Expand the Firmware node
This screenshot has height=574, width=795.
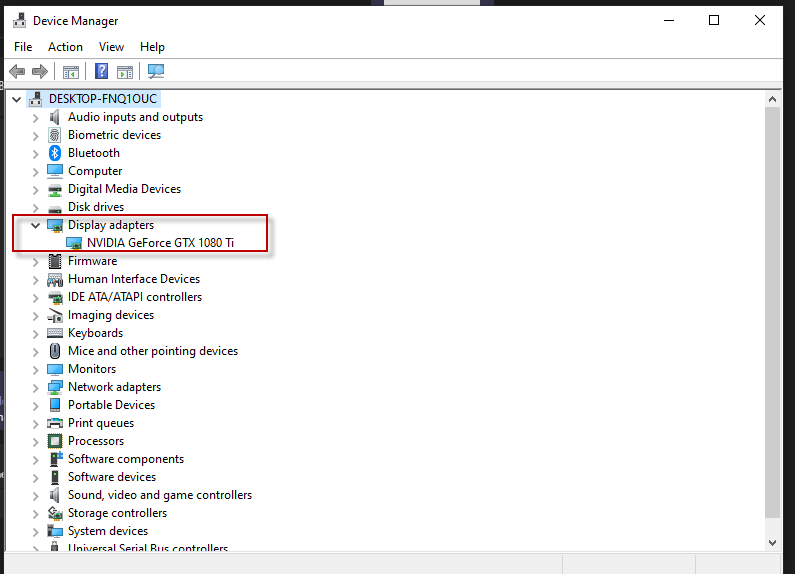click(35, 262)
